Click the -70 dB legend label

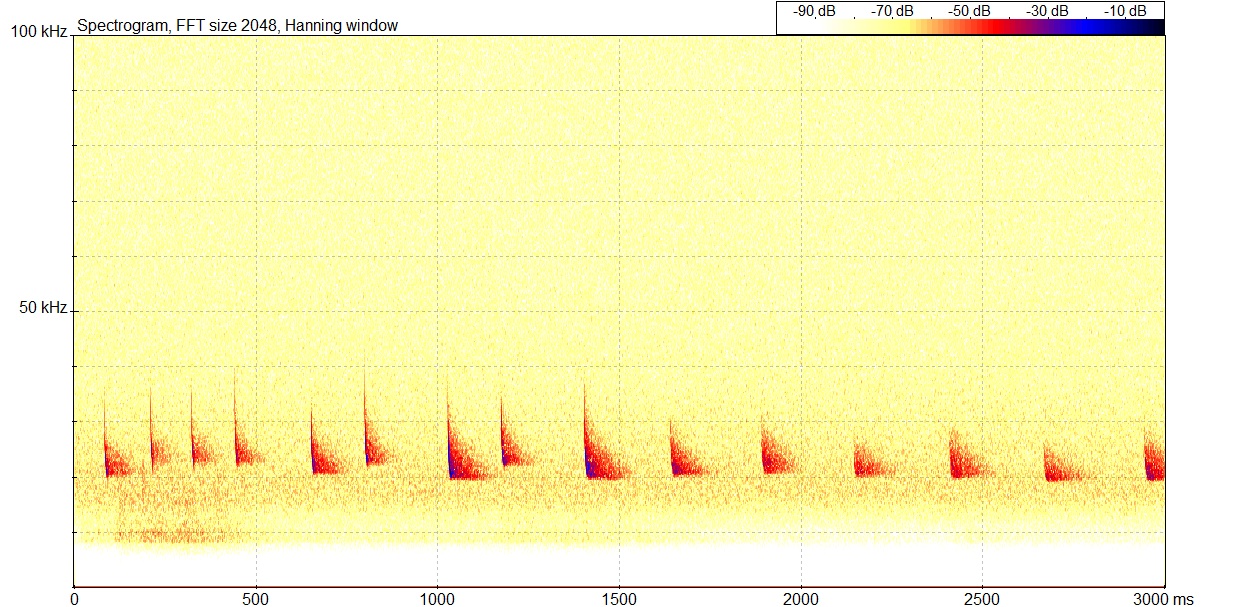892,10
